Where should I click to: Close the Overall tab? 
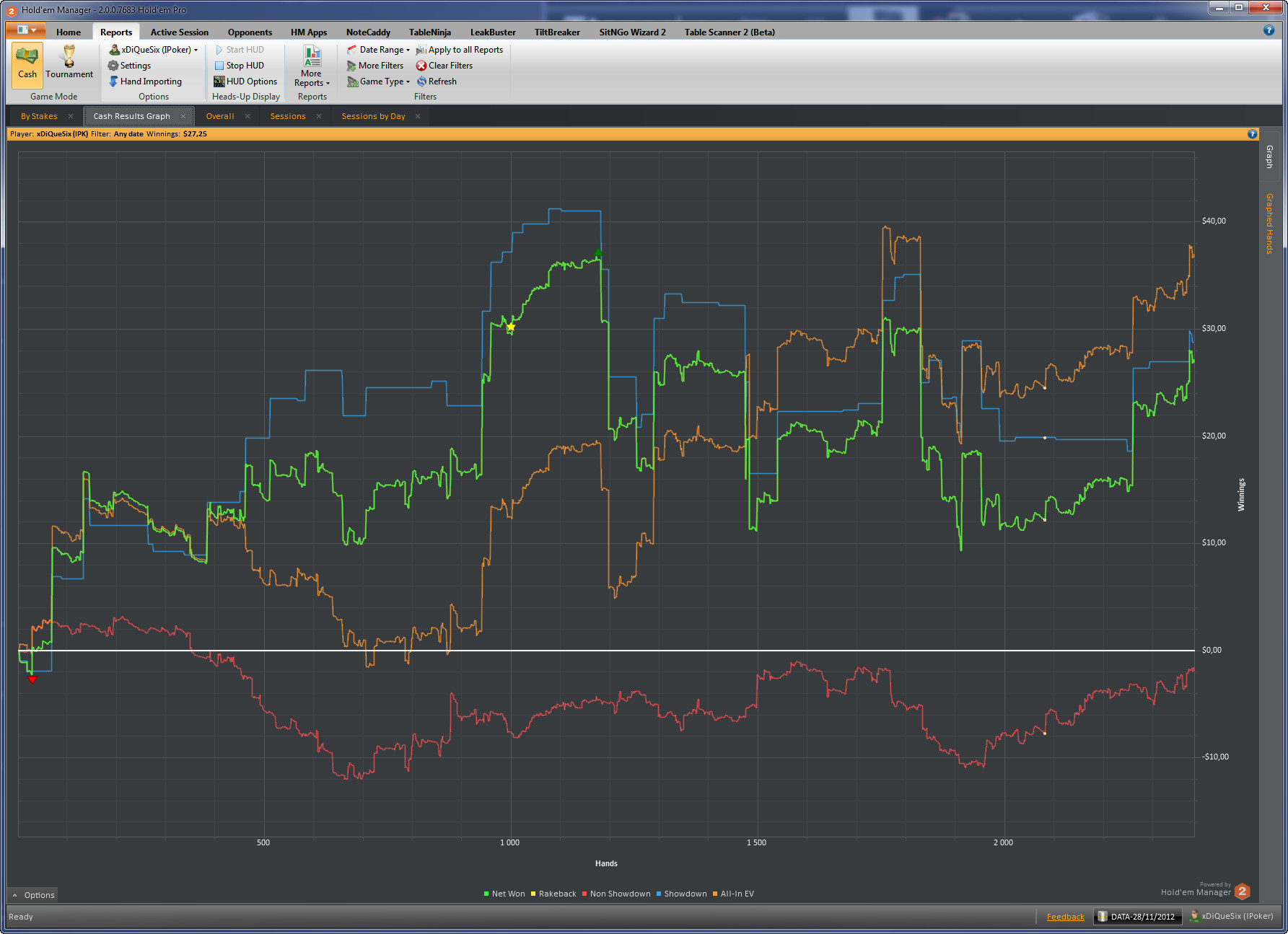[x=247, y=116]
